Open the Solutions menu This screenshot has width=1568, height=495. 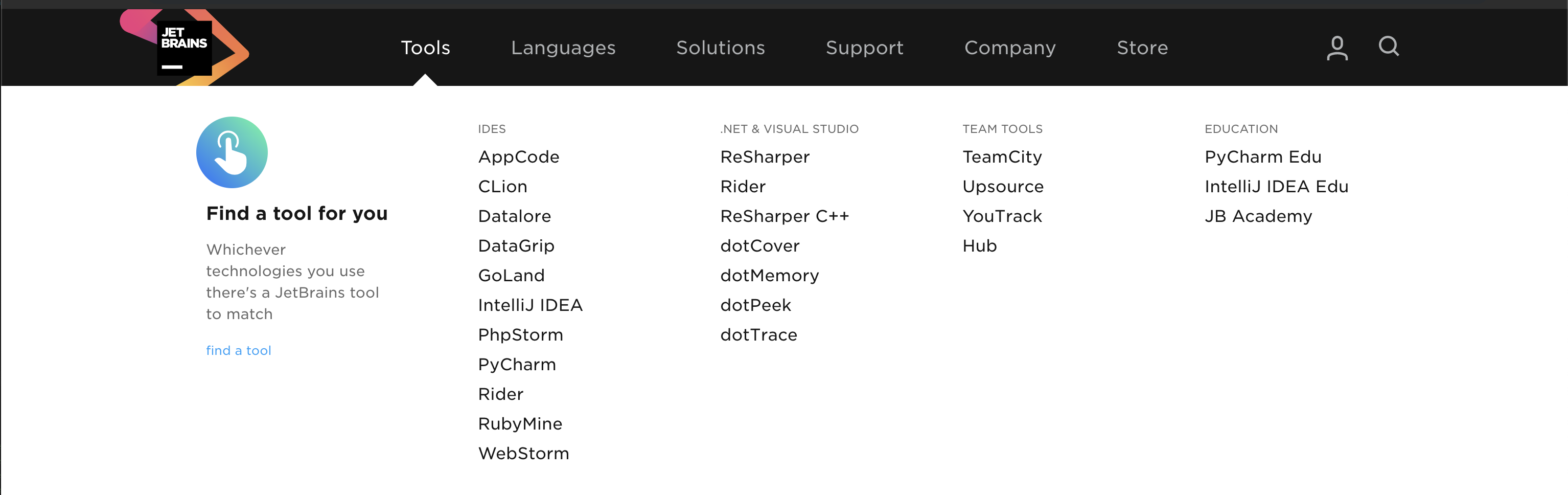coord(720,48)
